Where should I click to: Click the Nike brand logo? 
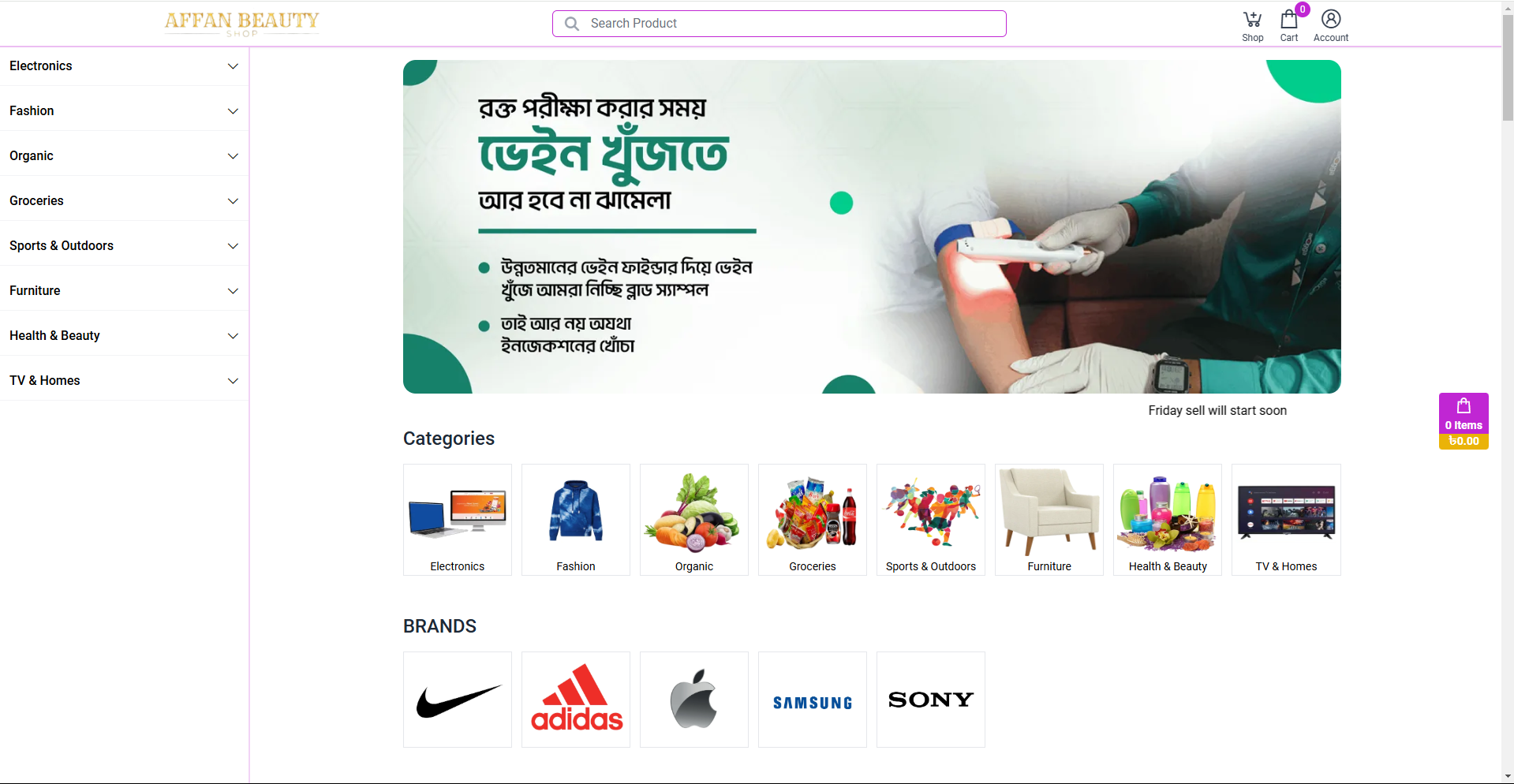pyautogui.click(x=458, y=700)
